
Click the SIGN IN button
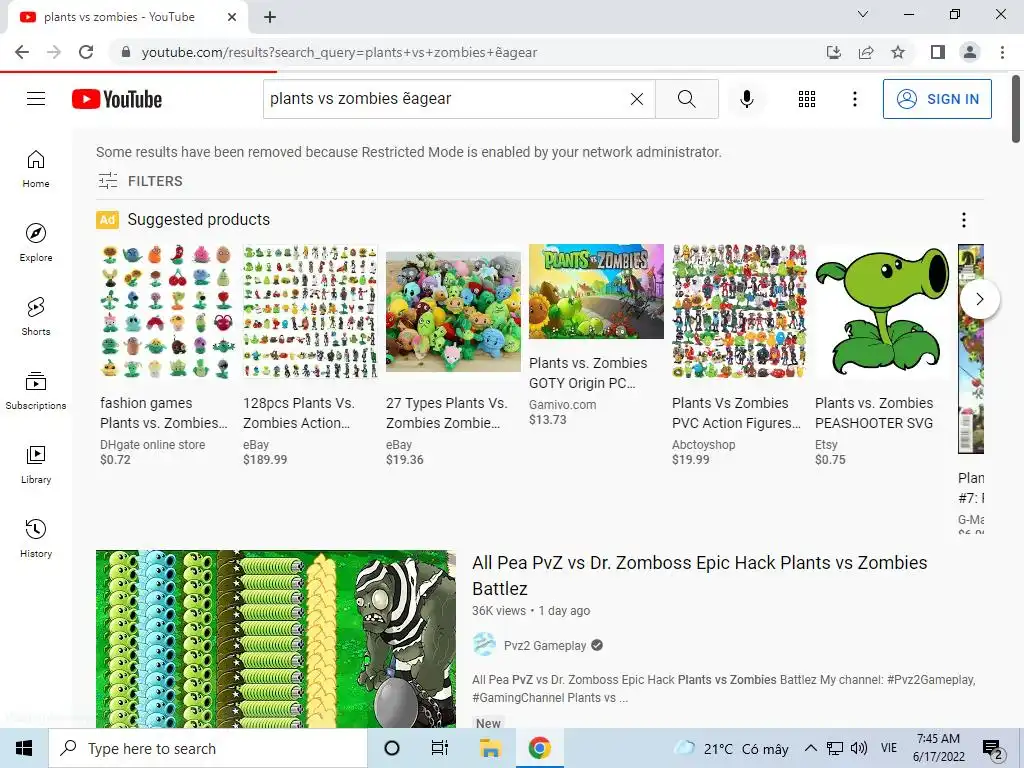[937, 99]
